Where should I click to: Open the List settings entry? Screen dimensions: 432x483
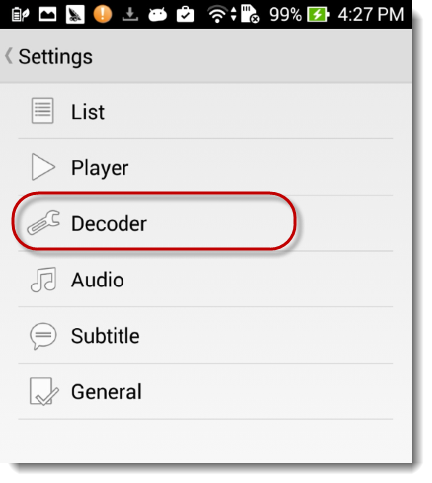[206, 111]
